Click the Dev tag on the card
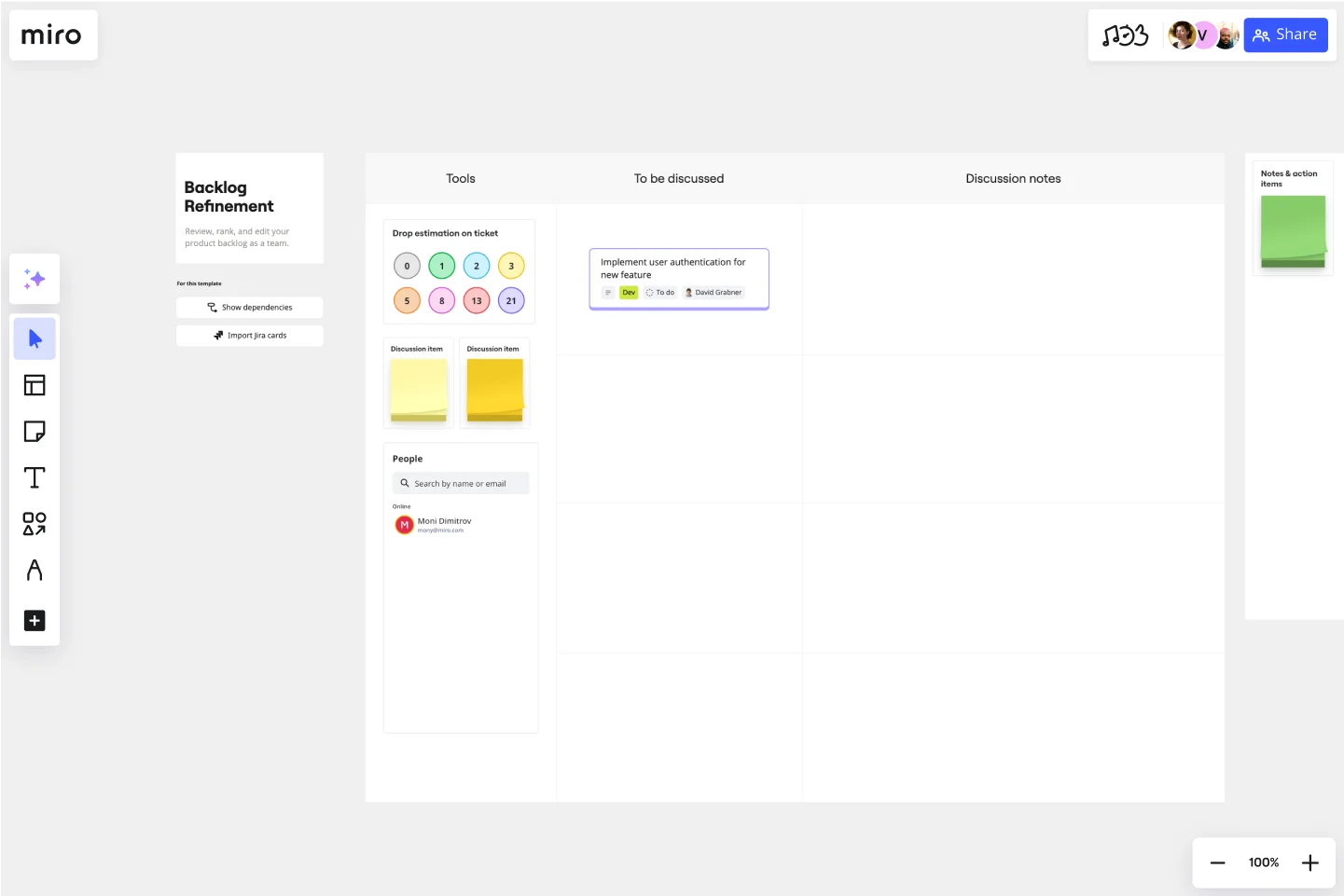 (x=629, y=293)
